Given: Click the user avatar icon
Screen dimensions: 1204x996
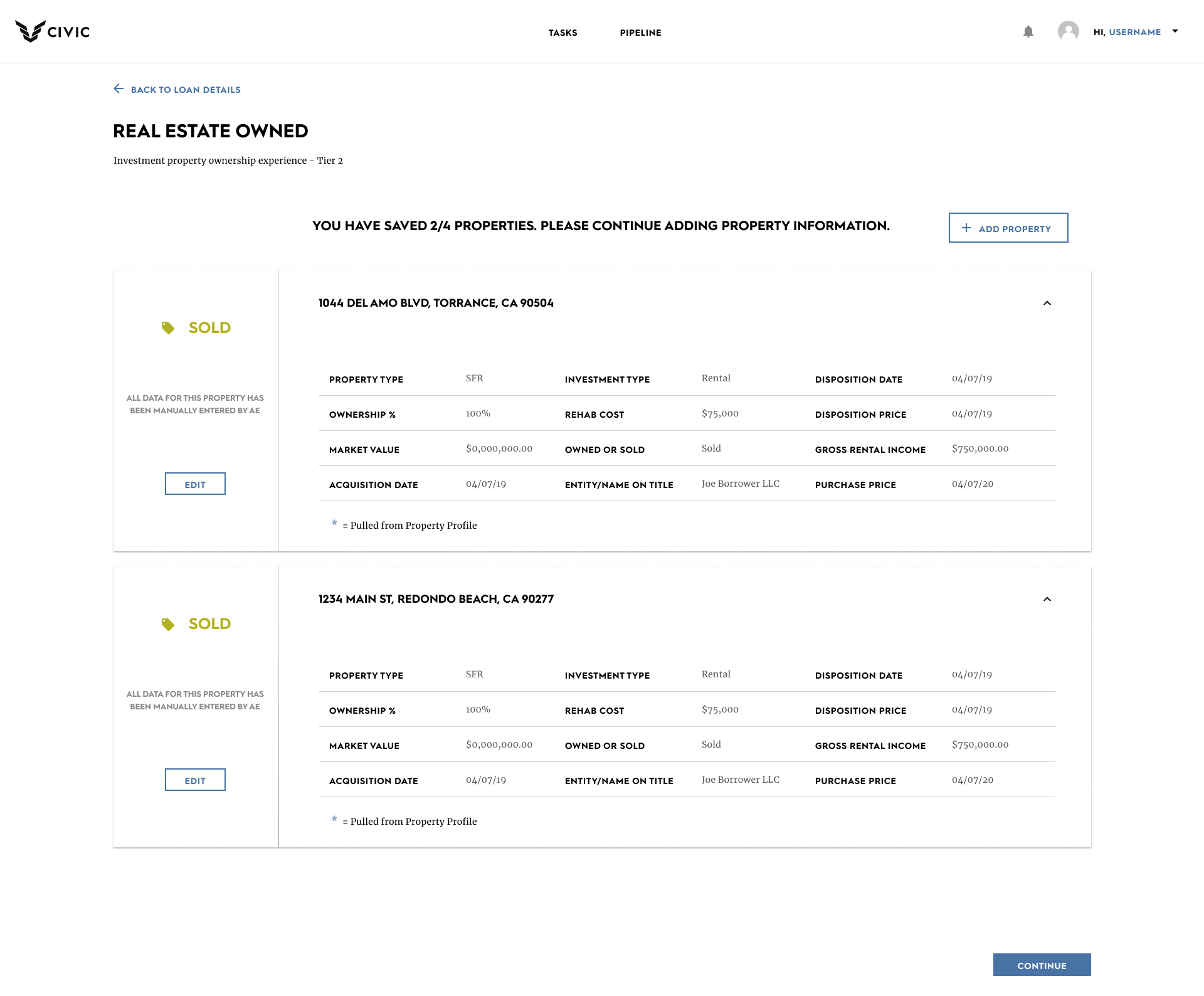Looking at the screenshot, I should pos(1068,31).
